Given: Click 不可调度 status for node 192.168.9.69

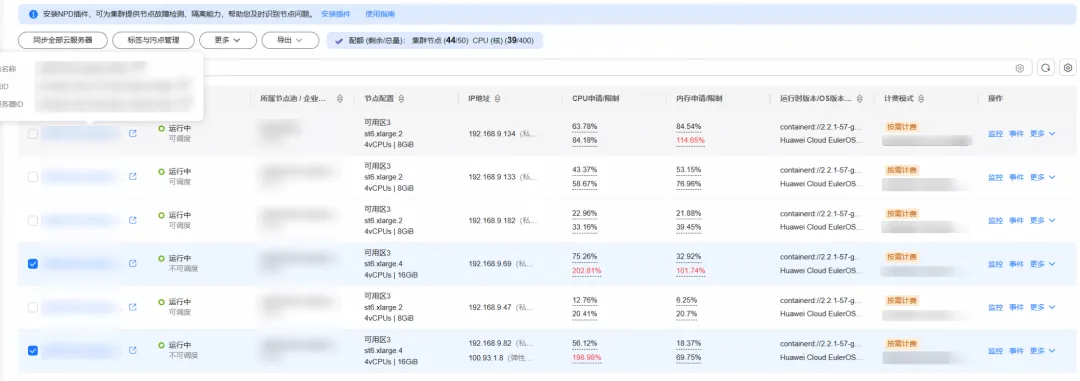Looking at the screenshot, I should tap(183, 269).
